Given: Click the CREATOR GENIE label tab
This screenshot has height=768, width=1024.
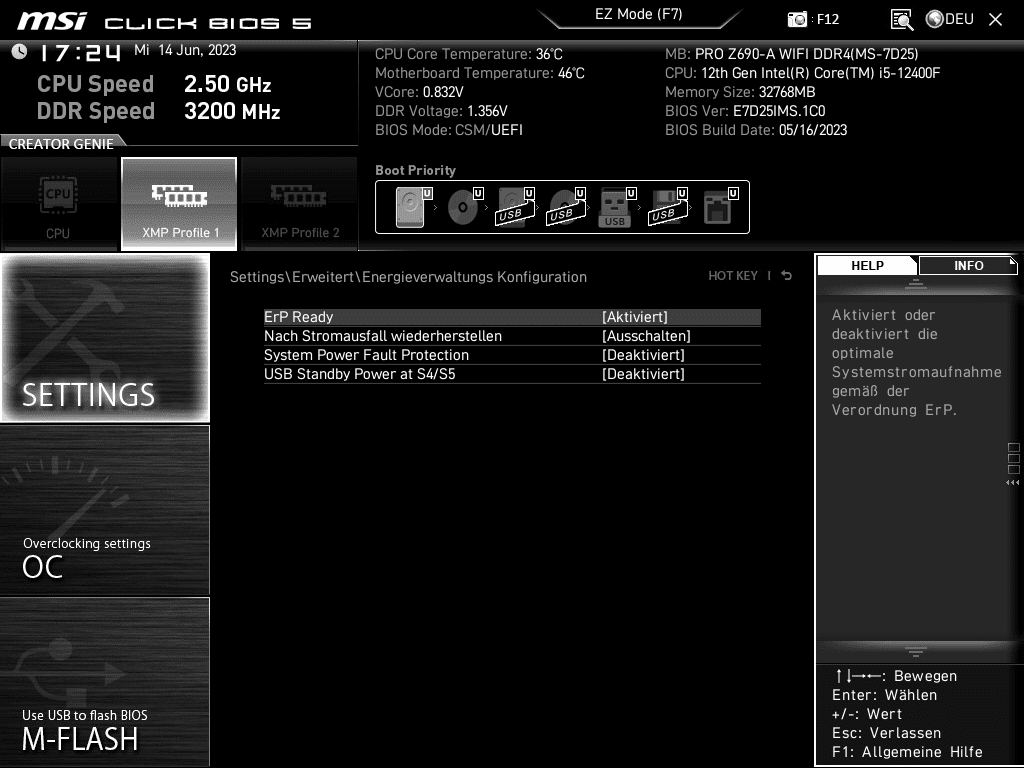Looking at the screenshot, I should tap(61, 144).
